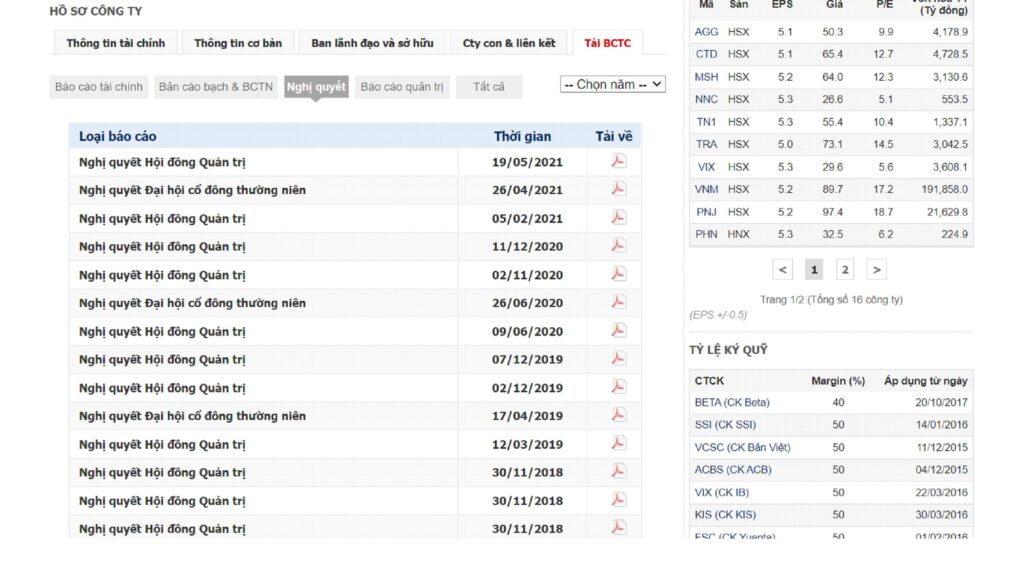Open NNC stock ticker link

pos(706,99)
